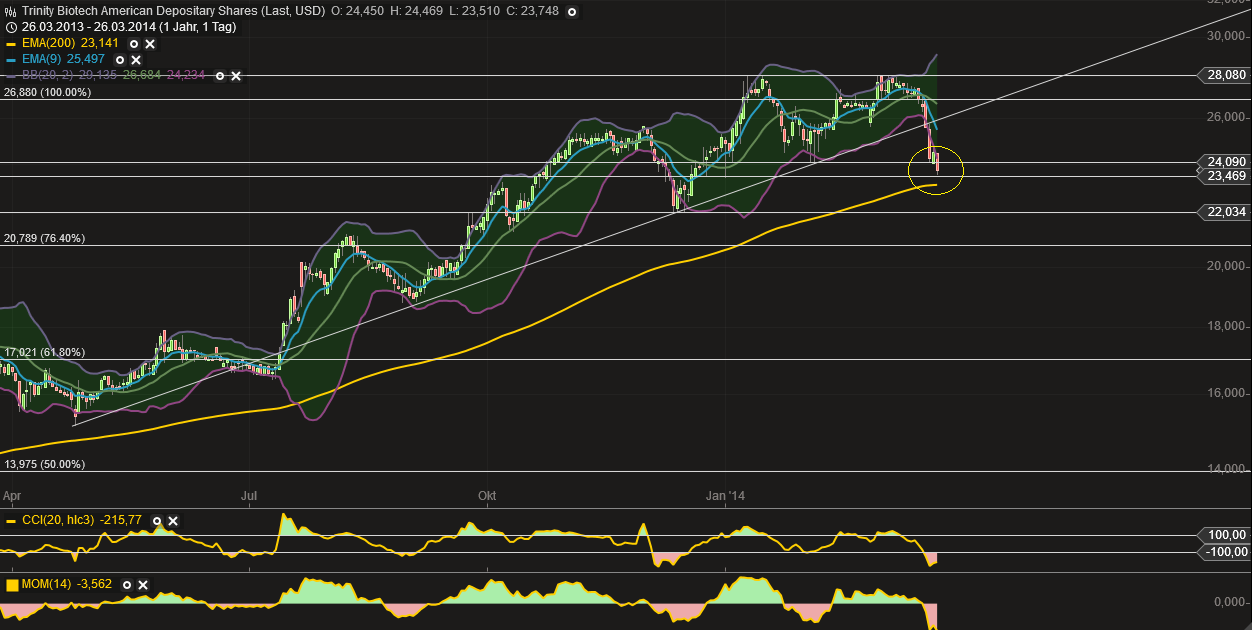
Task: Click the high price H: 24,469 value
Action: click(x=419, y=13)
